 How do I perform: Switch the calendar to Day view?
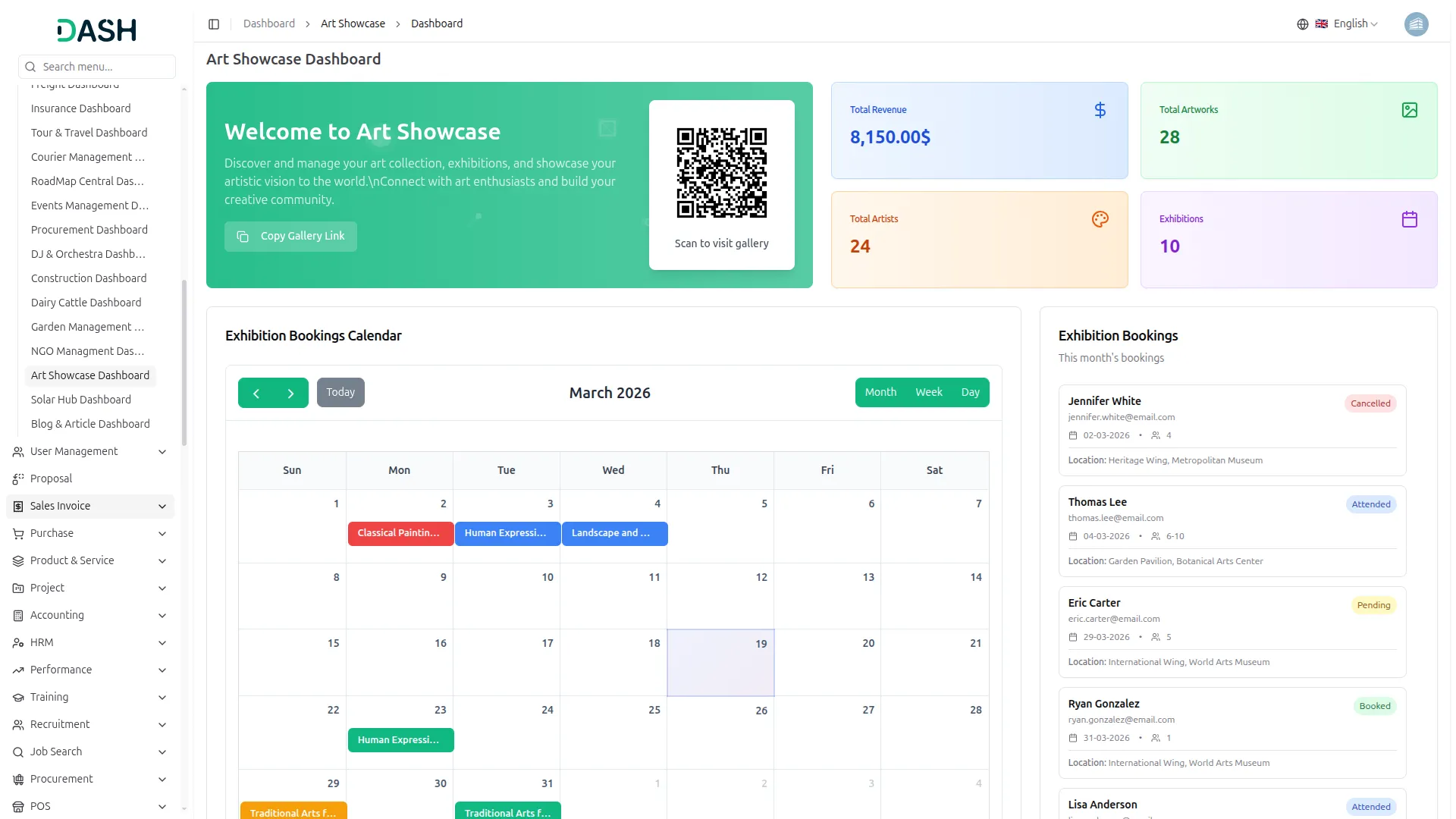coord(970,393)
